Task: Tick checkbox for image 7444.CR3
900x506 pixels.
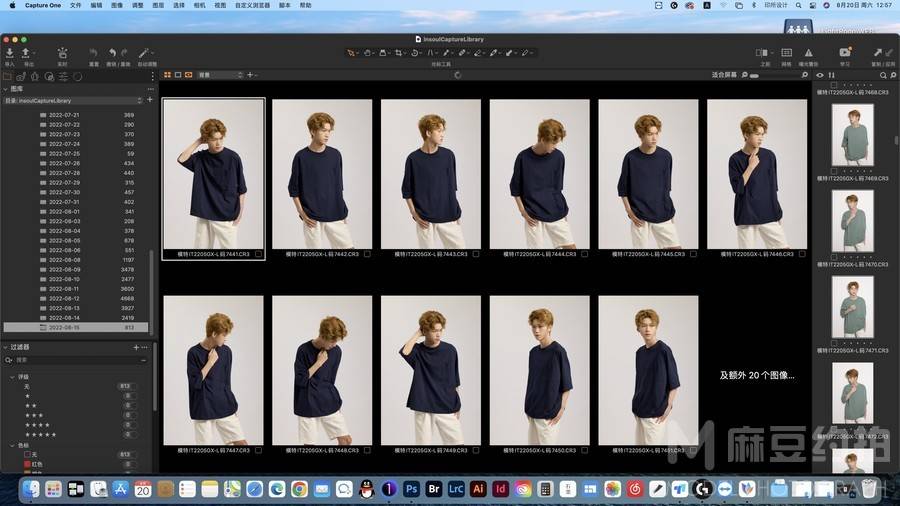Action: click(x=585, y=254)
